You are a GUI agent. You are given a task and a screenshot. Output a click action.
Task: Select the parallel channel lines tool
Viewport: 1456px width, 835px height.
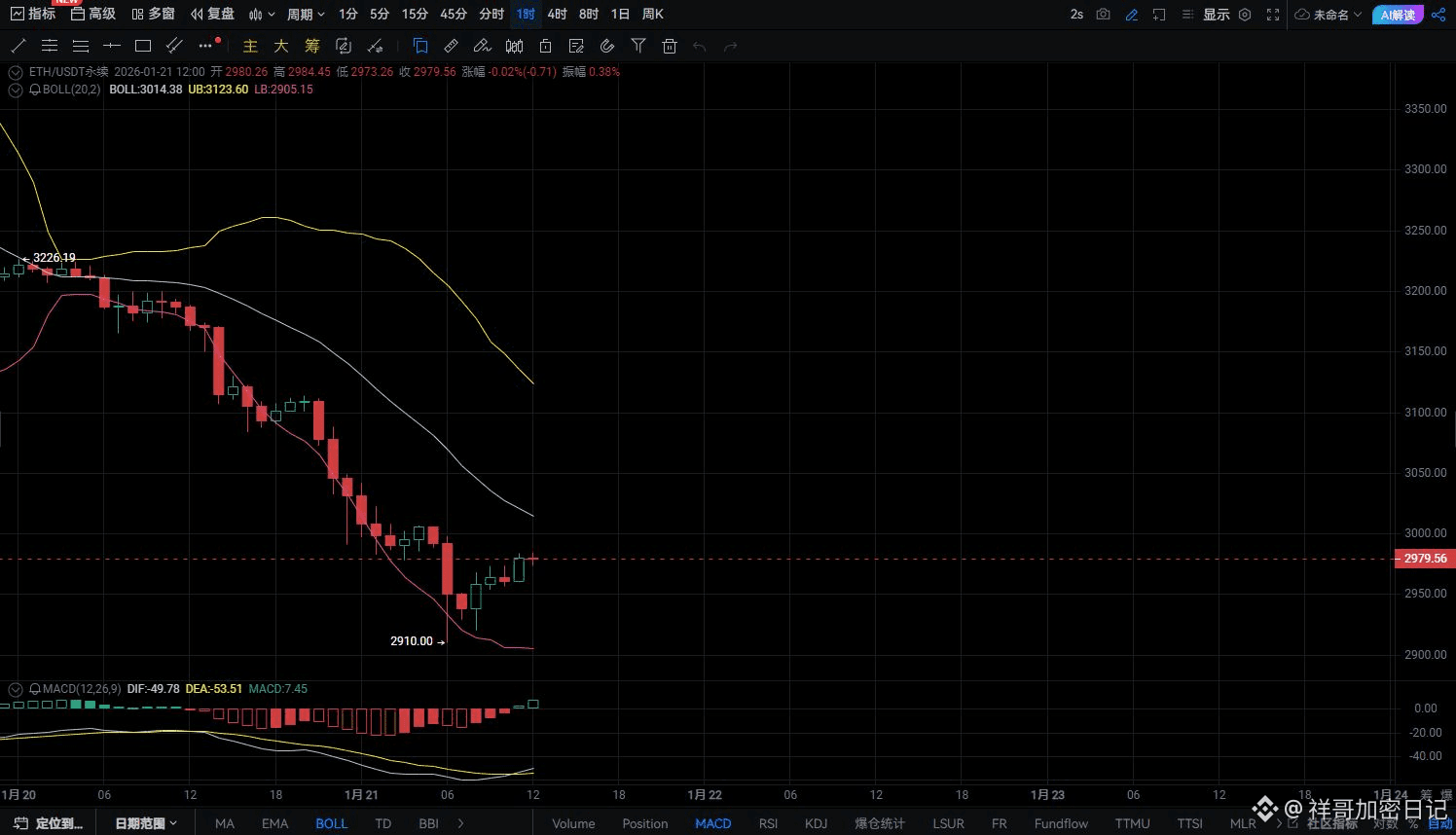[50, 46]
